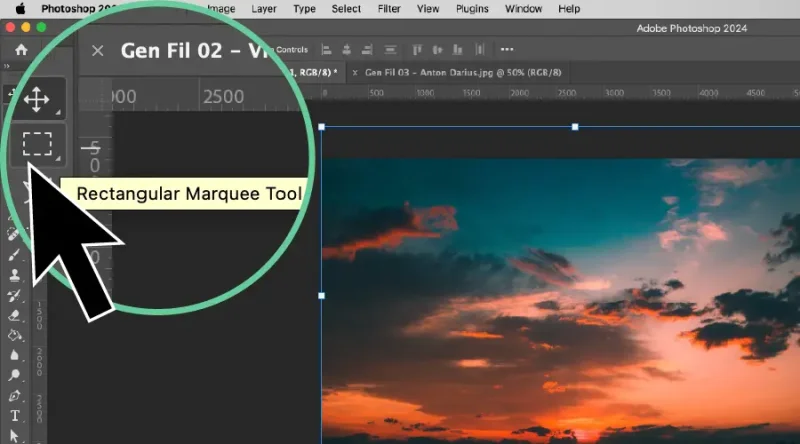Select the Brush tool
800x444 pixels.
click(x=14, y=255)
